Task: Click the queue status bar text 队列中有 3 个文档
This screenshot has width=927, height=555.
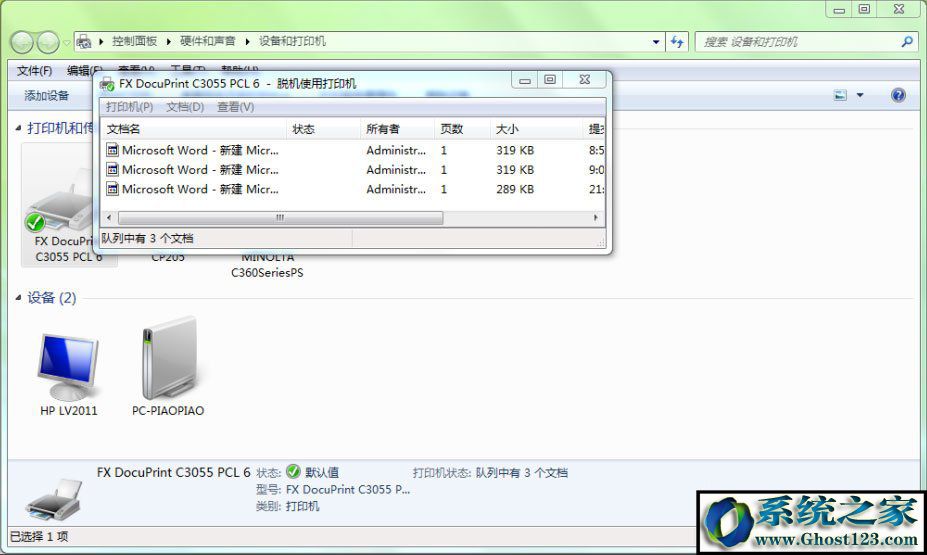Action: 147,238
